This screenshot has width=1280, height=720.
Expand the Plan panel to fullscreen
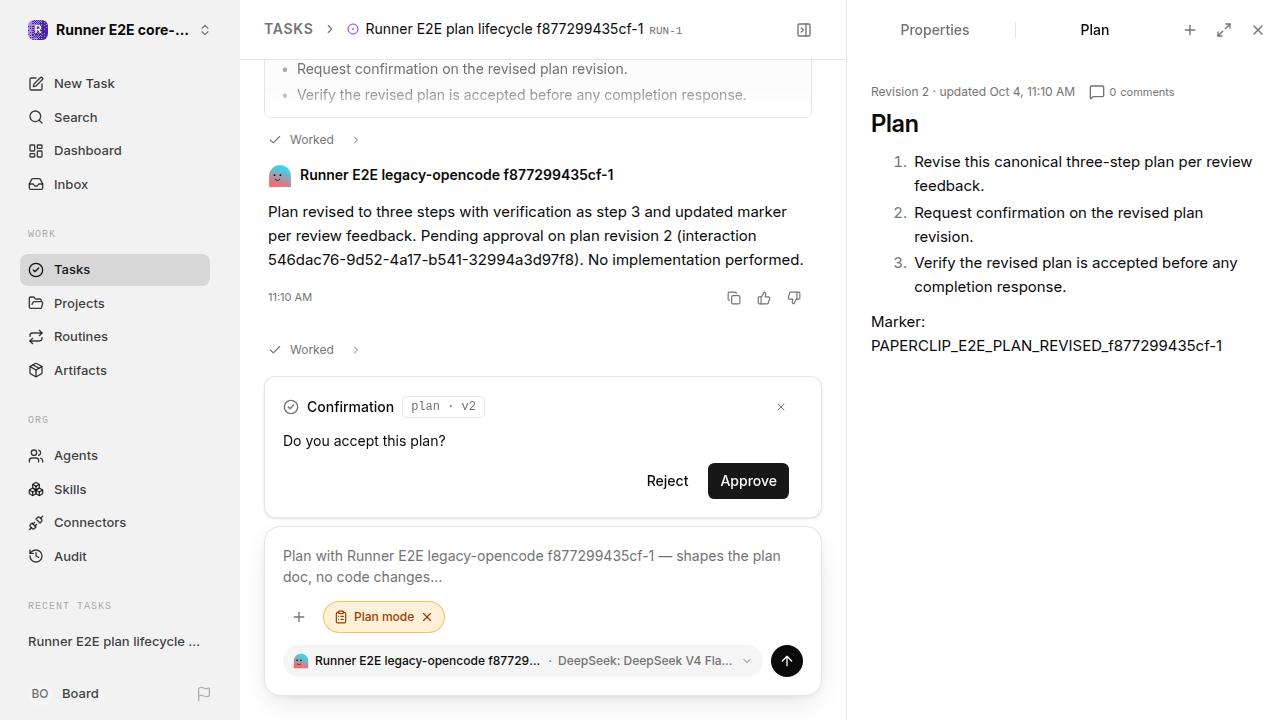pyautogui.click(x=1224, y=30)
